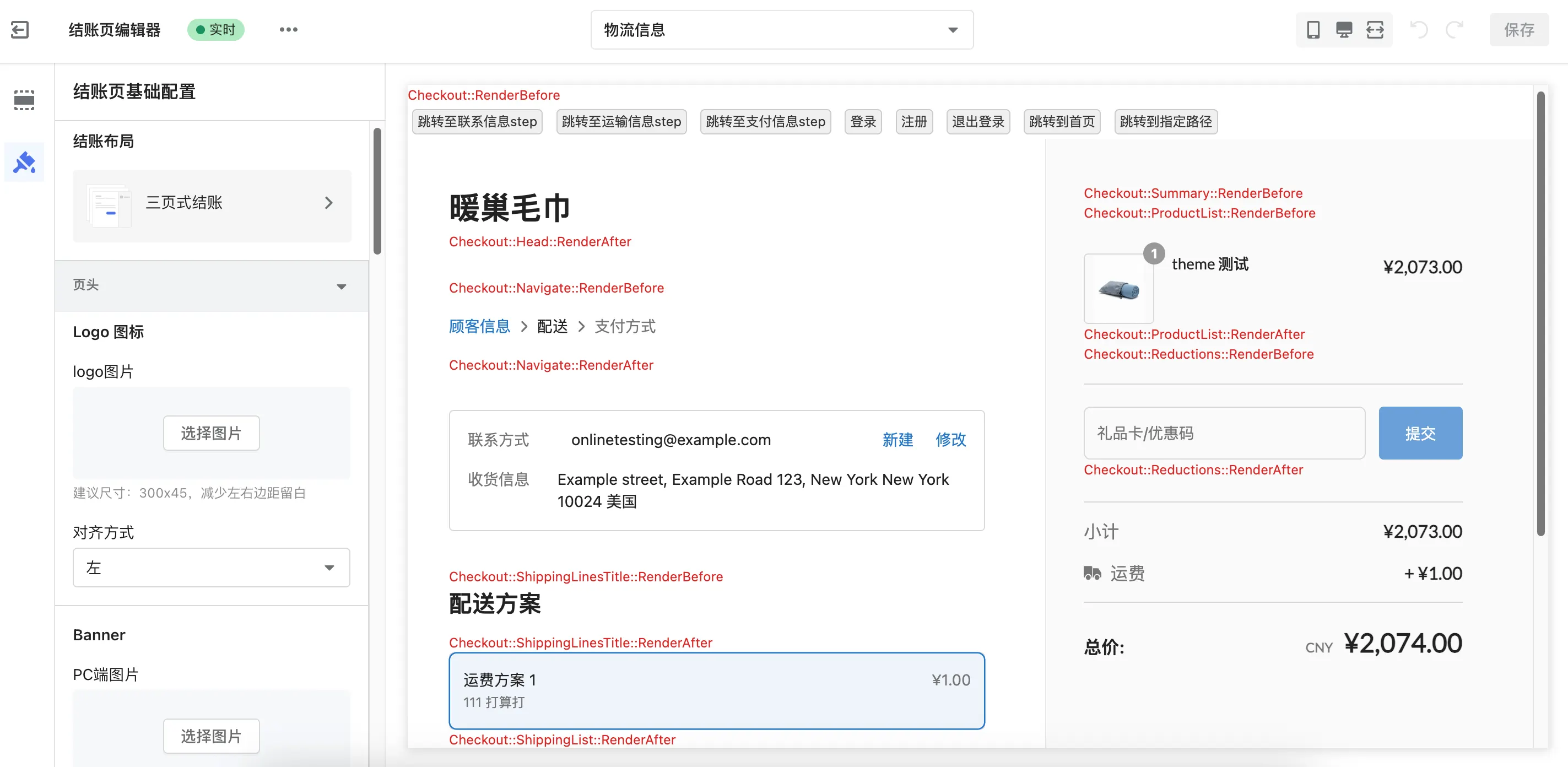Click the Checkout::ShippingLinesTitle::RenderBefore label
The height and width of the screenshot is (767, 1568).
click(x=586, y=576)
